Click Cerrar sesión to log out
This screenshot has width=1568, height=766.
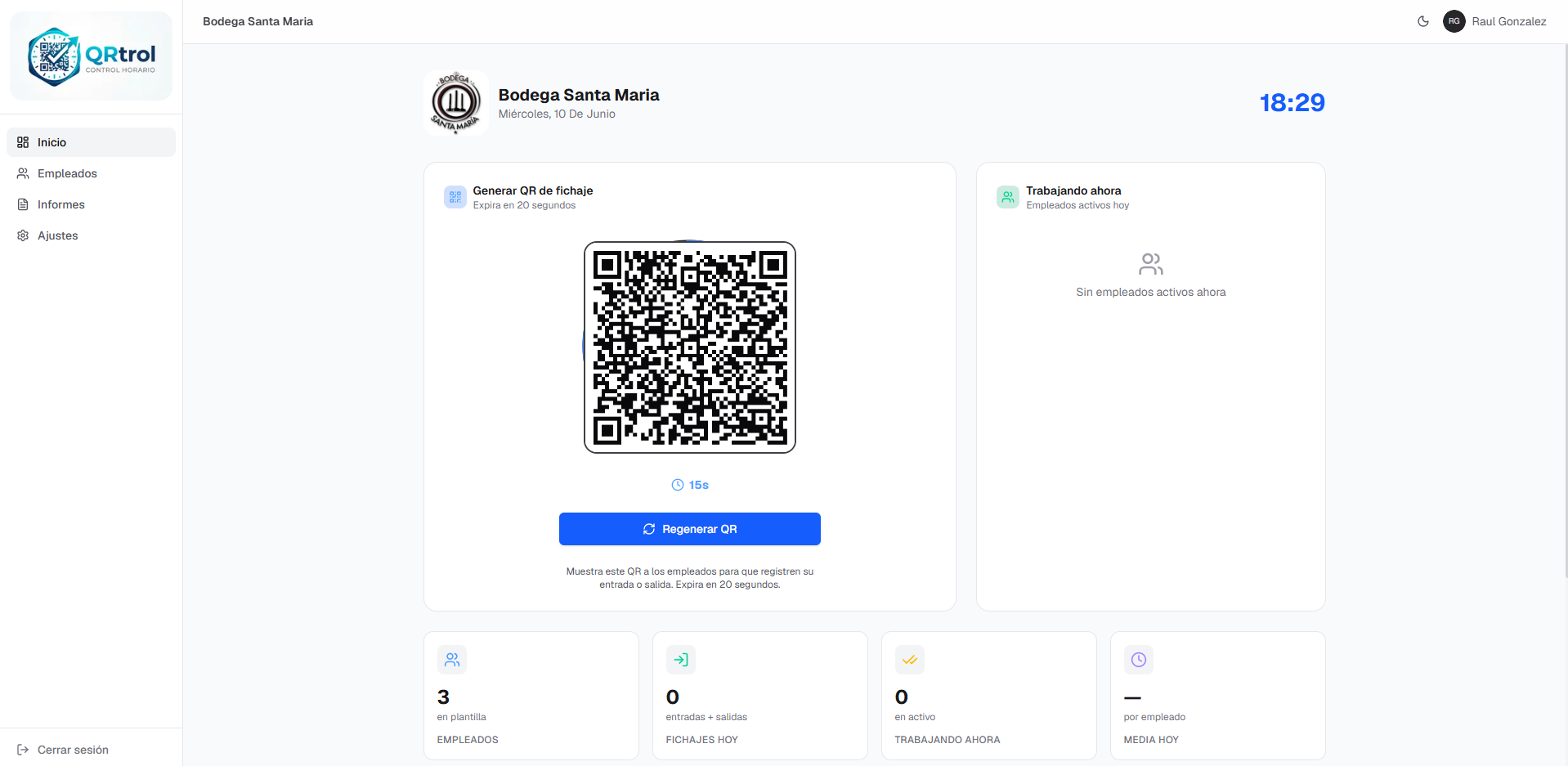pos(91,750)
